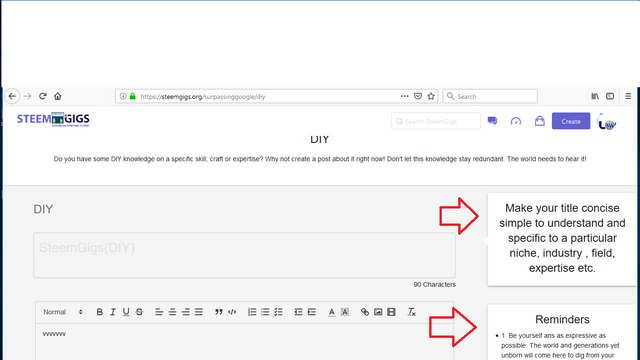Toggle bold formatting

coord(100,312)
